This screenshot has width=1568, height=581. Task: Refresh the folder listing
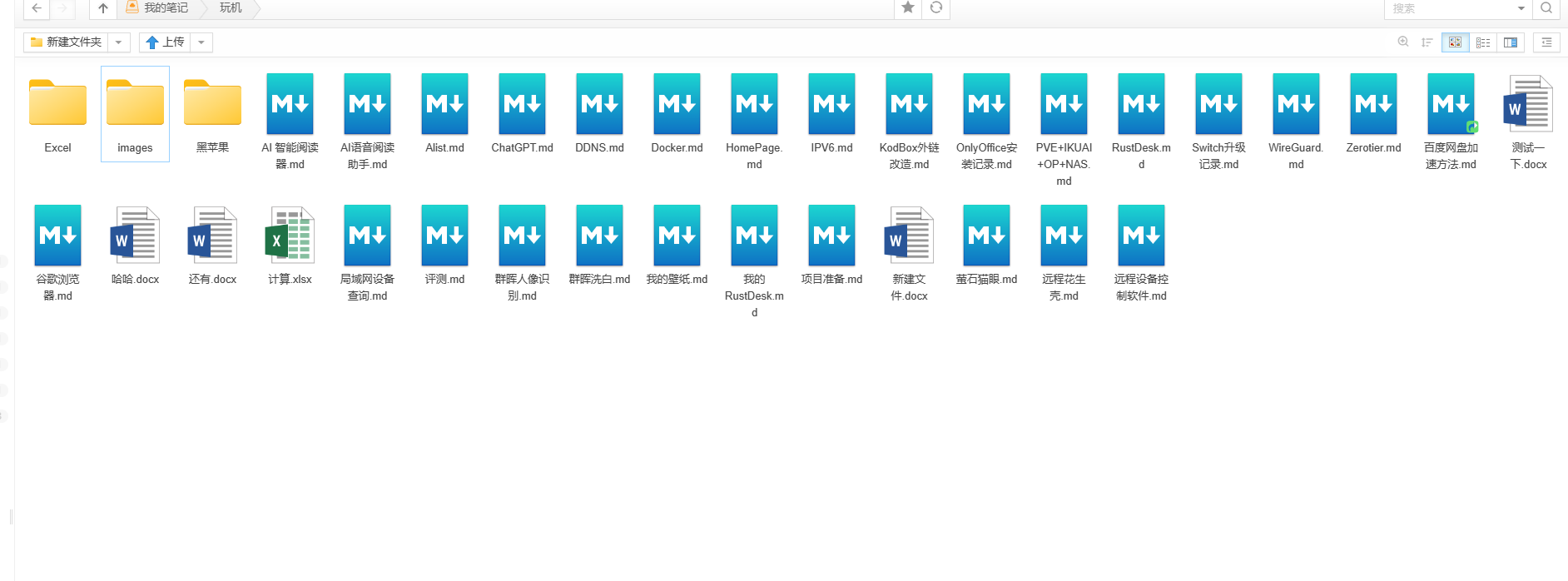936,7
